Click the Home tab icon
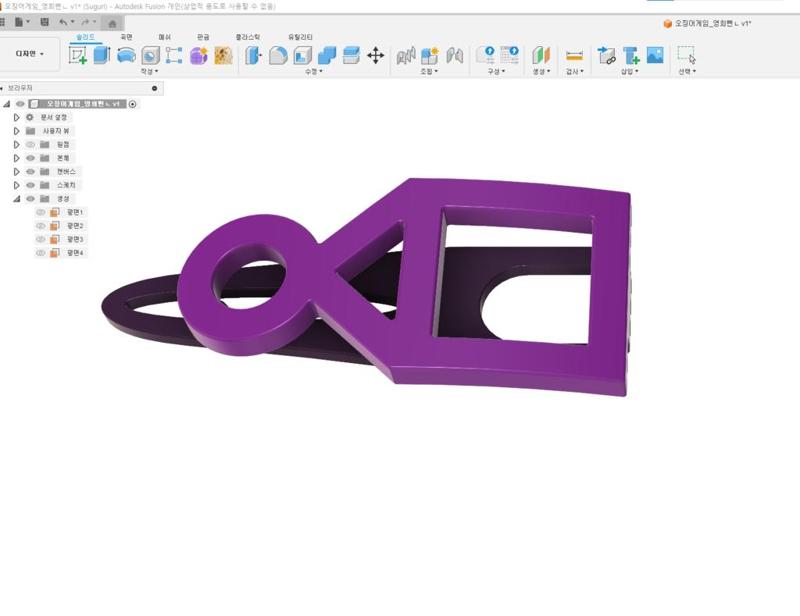The image size is (800, 616). pyautogui.click(x=113, y=23)
